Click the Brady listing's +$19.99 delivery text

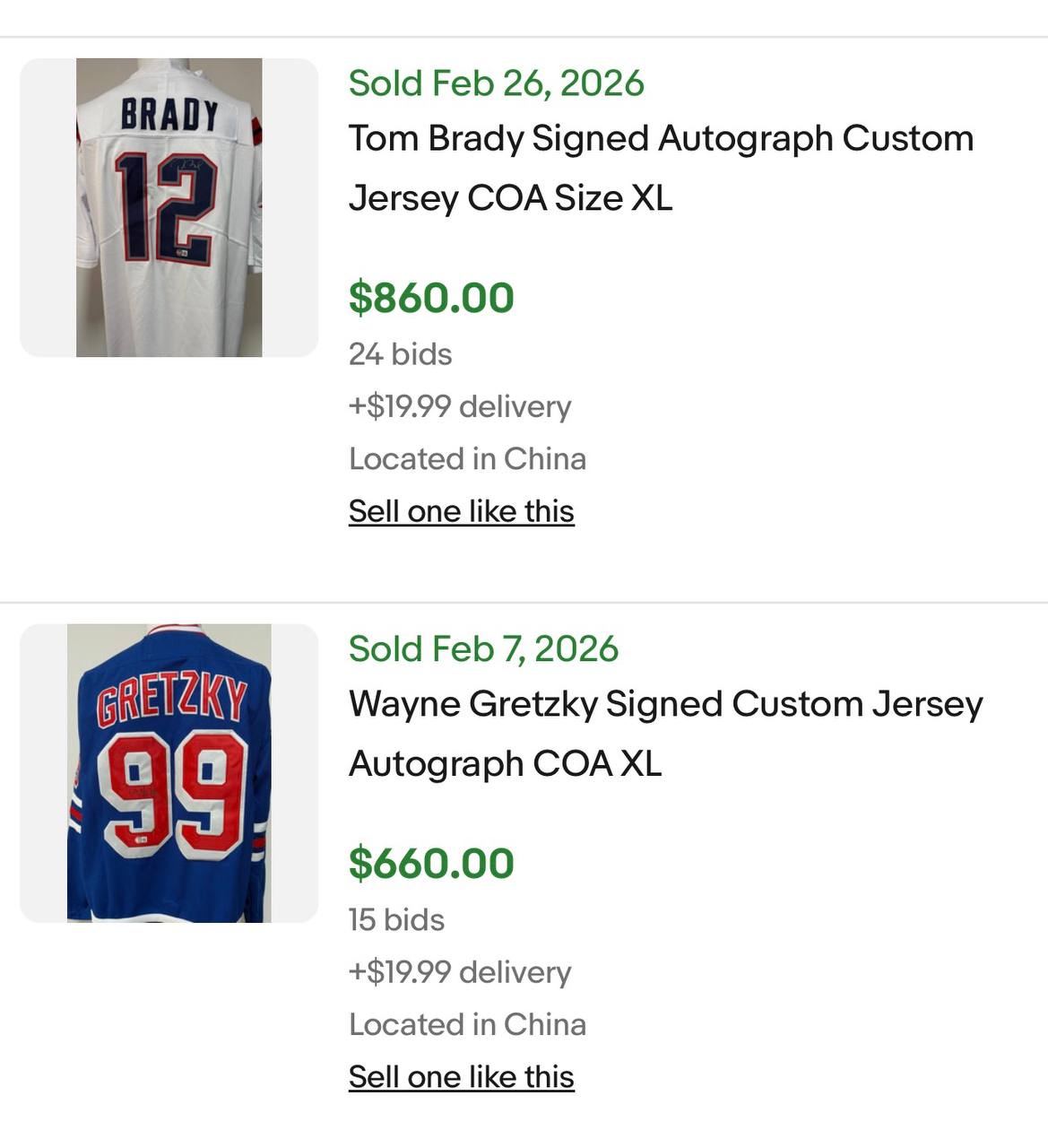[x=459, y=406]
